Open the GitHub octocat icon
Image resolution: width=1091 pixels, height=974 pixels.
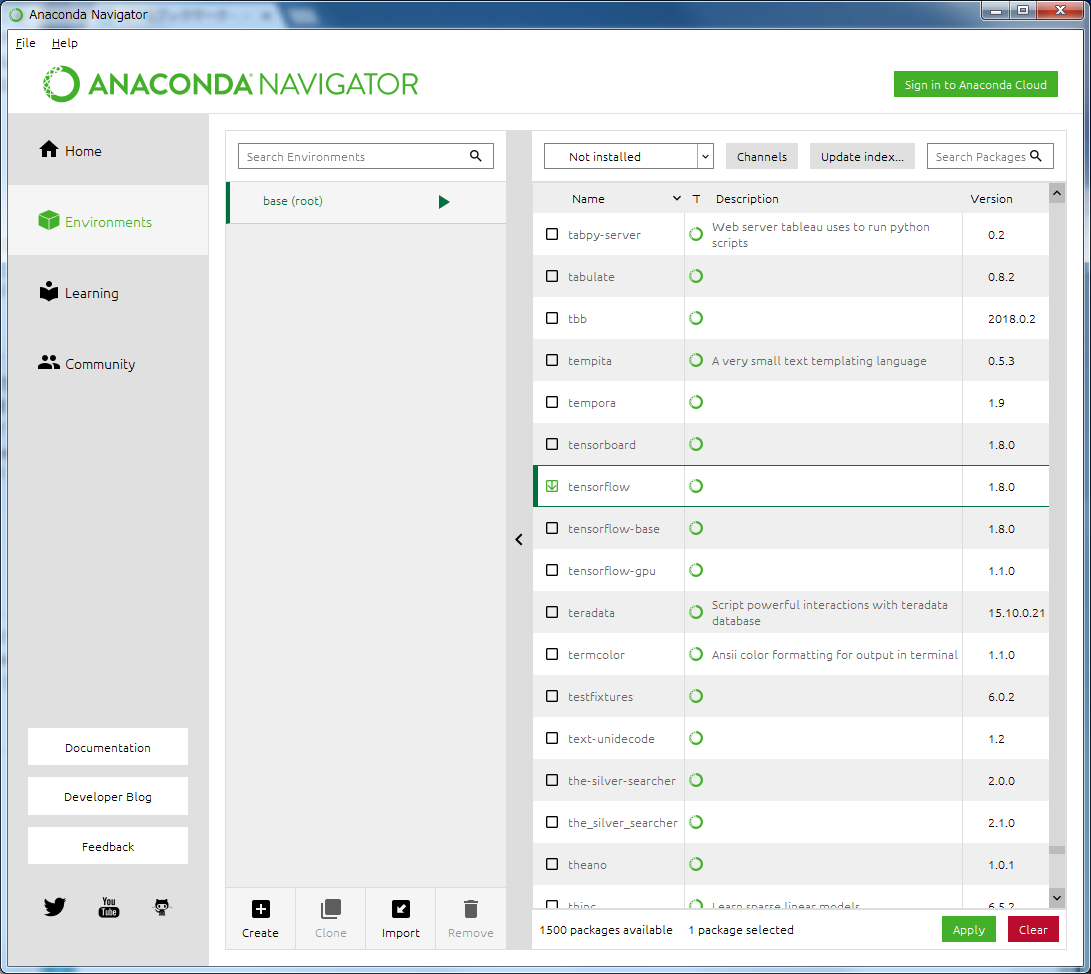(x=161, y=907)
